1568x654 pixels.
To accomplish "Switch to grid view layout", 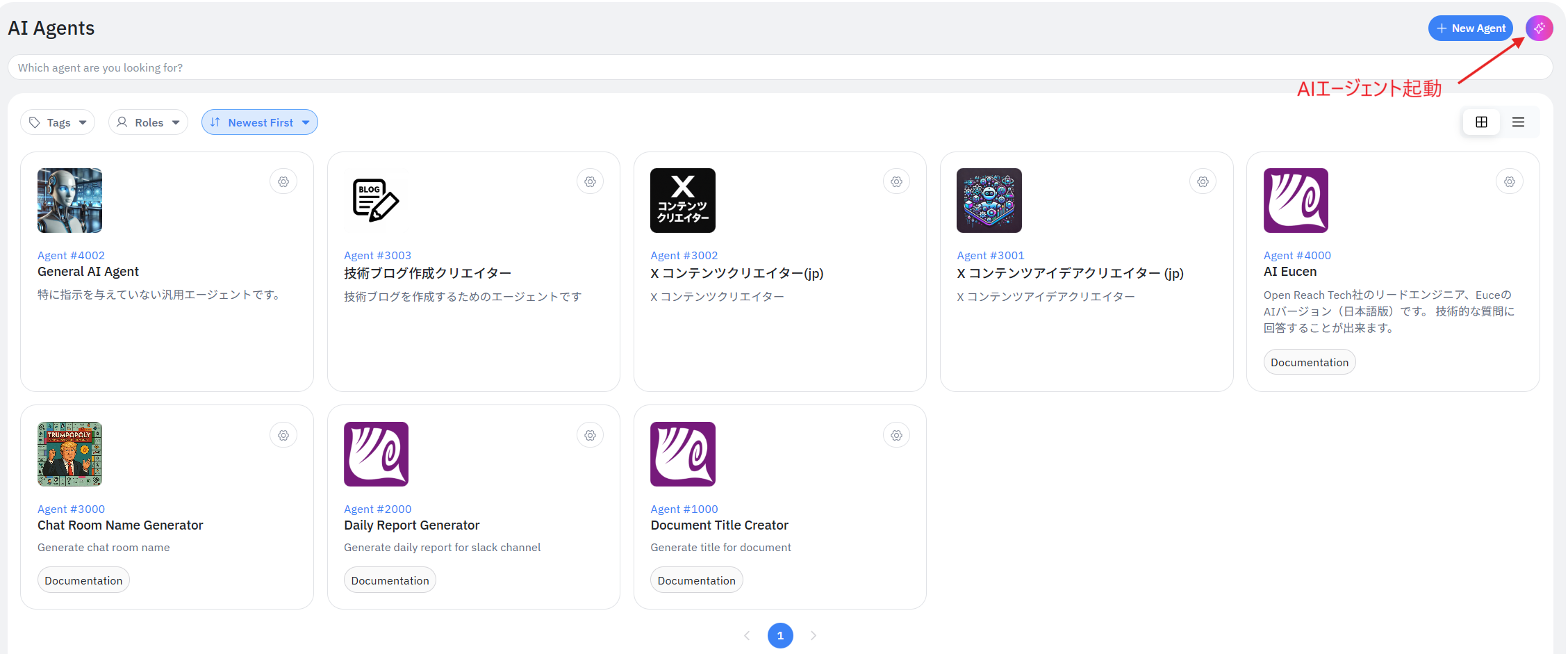I will tap(1481, 122).
